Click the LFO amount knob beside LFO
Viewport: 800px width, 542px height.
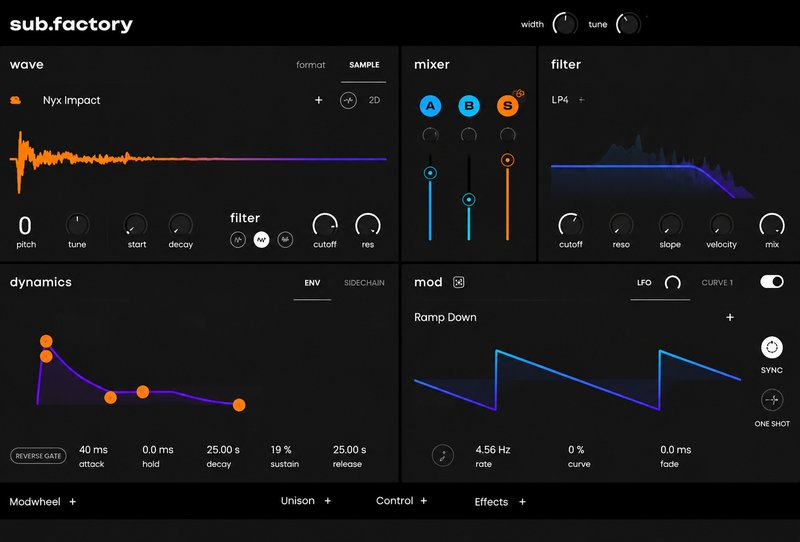click(x=672, y=283)
